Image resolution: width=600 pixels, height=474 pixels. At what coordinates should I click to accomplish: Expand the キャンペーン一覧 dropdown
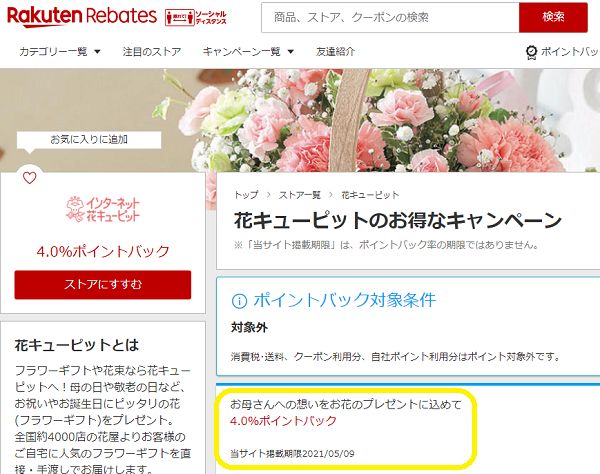point(248,52)
